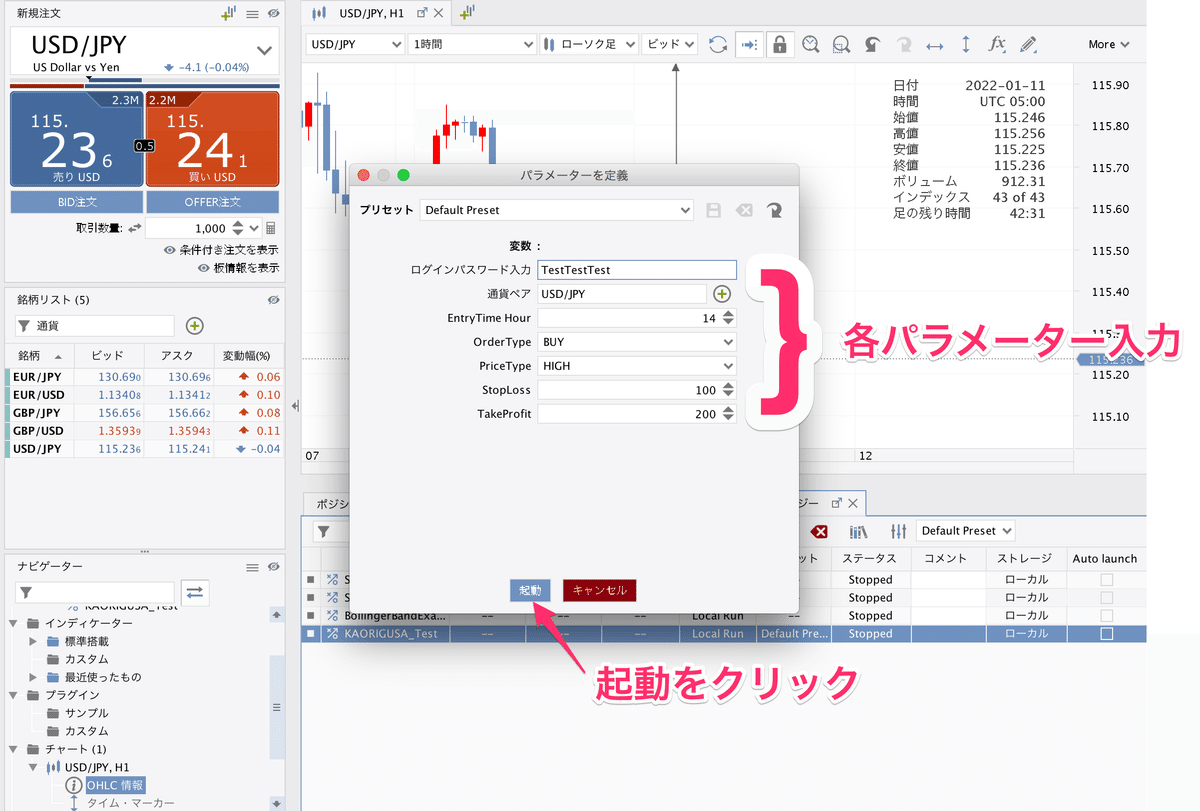Hide the 新規注文 panel with eye icon
Viewport: 1200px width, 811px height.
click(x=273, y=14)
